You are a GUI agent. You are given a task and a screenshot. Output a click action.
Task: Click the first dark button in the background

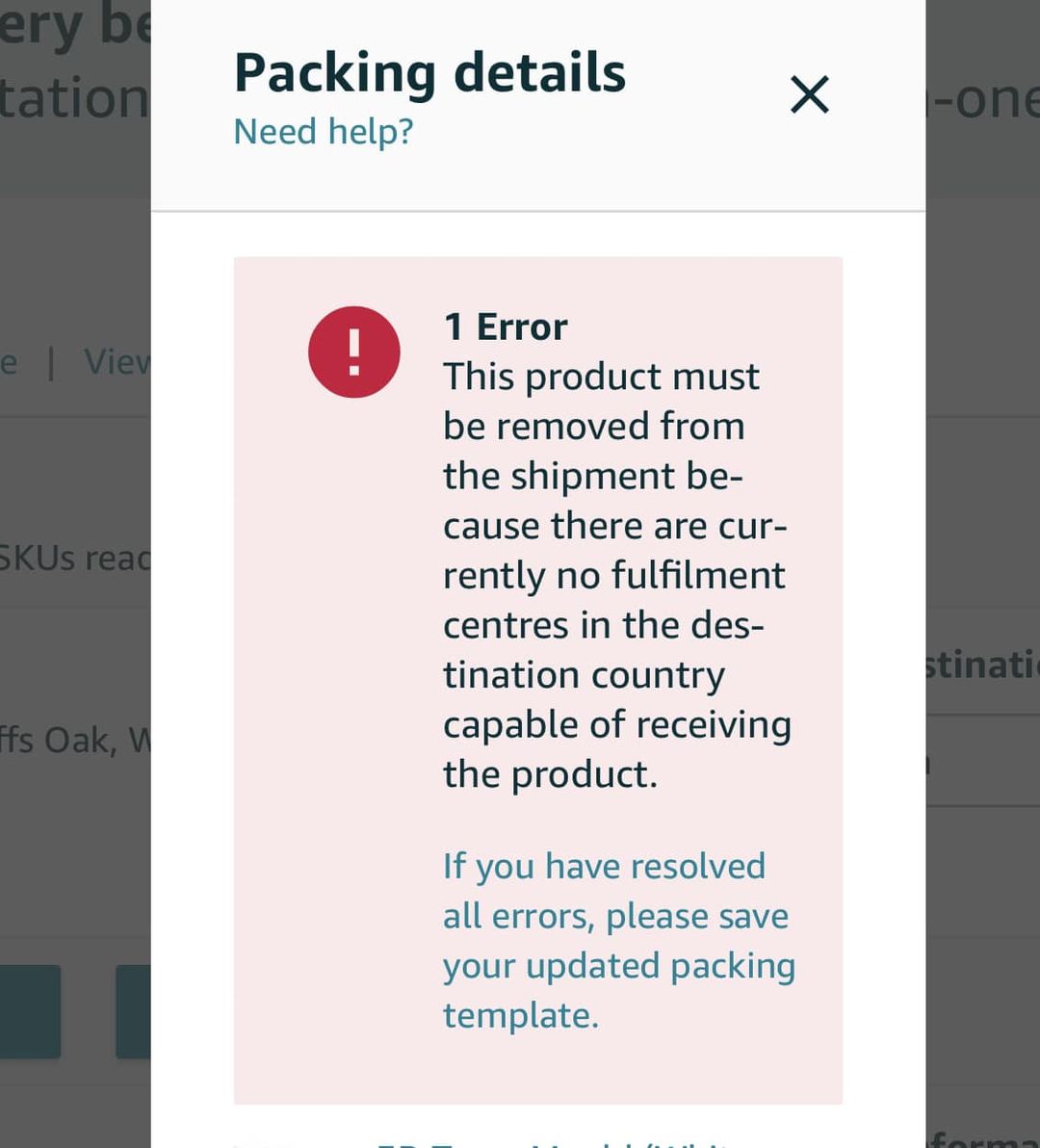[30, 1011]
